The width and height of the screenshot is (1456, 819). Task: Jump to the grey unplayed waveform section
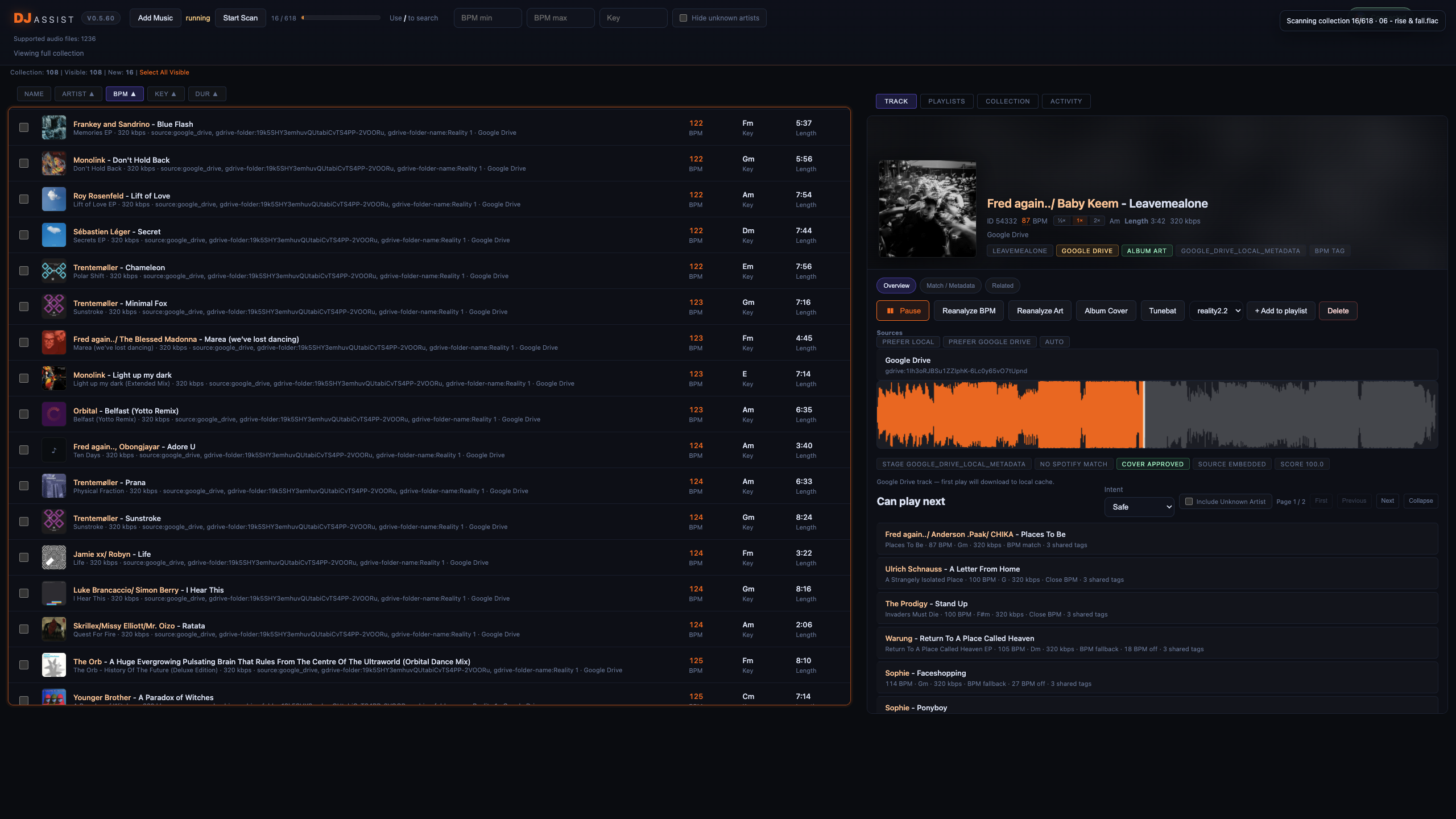pyautogui.click(x=1291, y=415)
